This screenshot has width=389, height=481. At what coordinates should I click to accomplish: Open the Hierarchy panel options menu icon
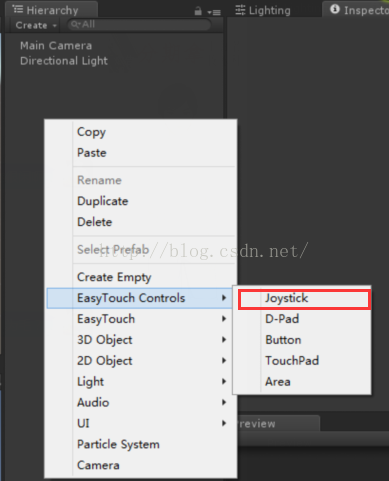click(214, 12)
